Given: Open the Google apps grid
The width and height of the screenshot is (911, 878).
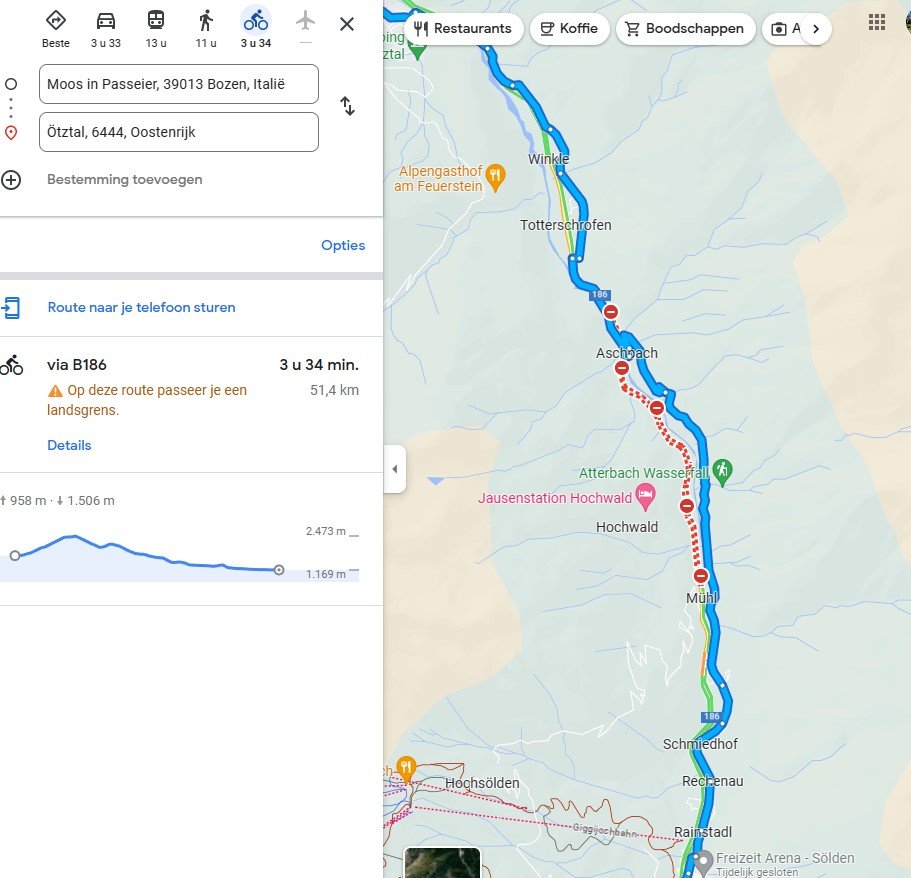Looking at the screenshot, I should coord(877,22).
